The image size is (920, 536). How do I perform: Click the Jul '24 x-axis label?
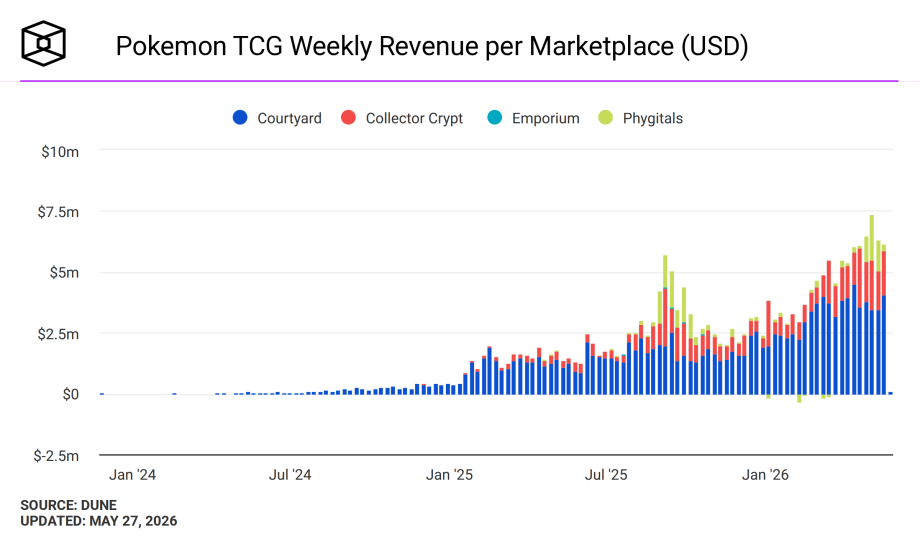click(x=290, y=474)
